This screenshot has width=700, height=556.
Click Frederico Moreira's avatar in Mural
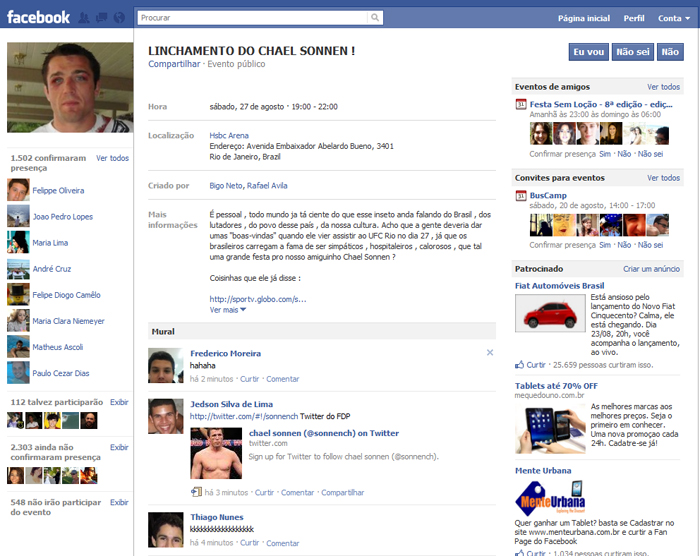coord(166,366)
